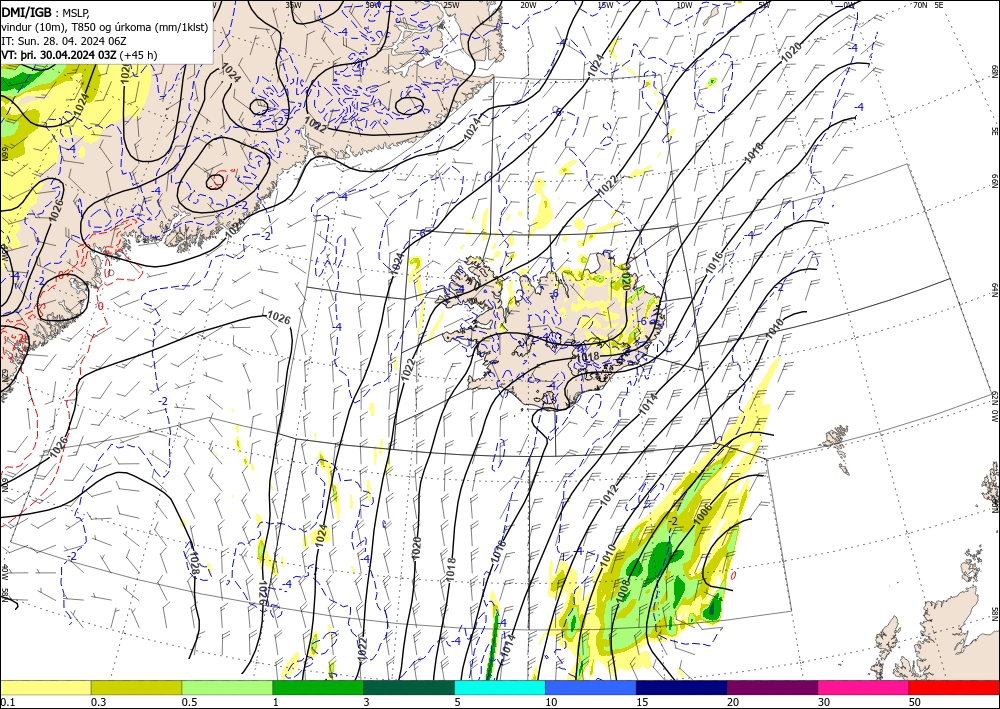The image size is (1000, 709).
Task: Click the '0.3' legend scale value
Action: click(98, 702)
